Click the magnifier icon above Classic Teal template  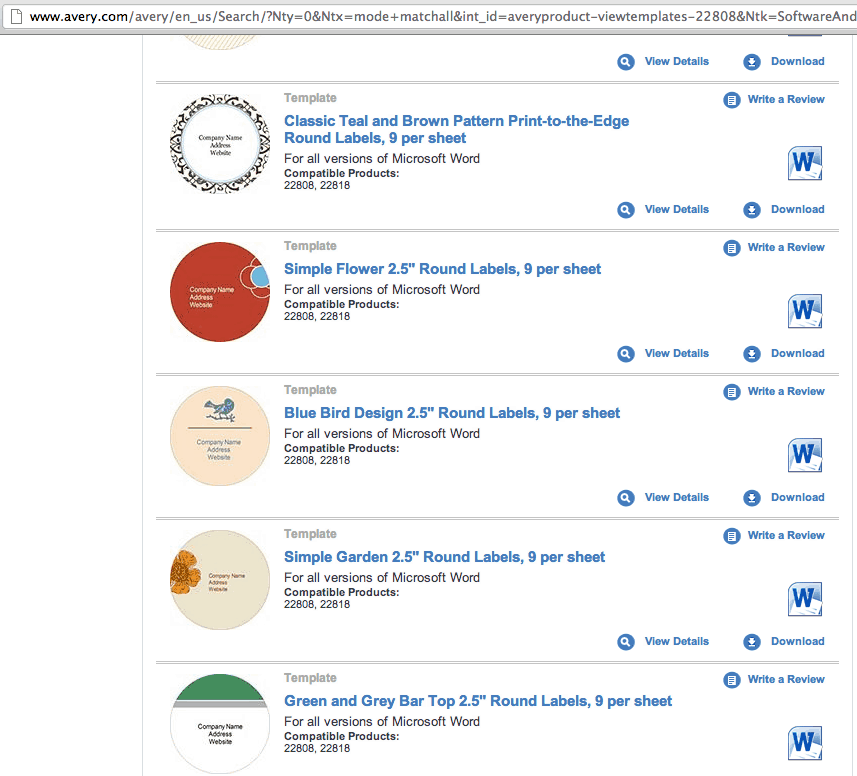pos(626,62)
